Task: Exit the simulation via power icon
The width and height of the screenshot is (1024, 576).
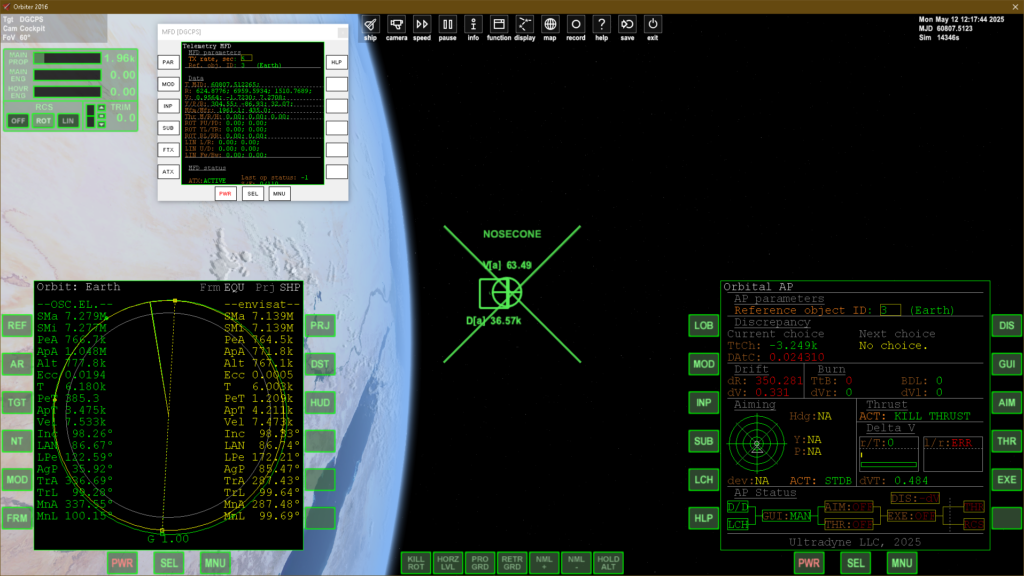Action: (652, 29)
